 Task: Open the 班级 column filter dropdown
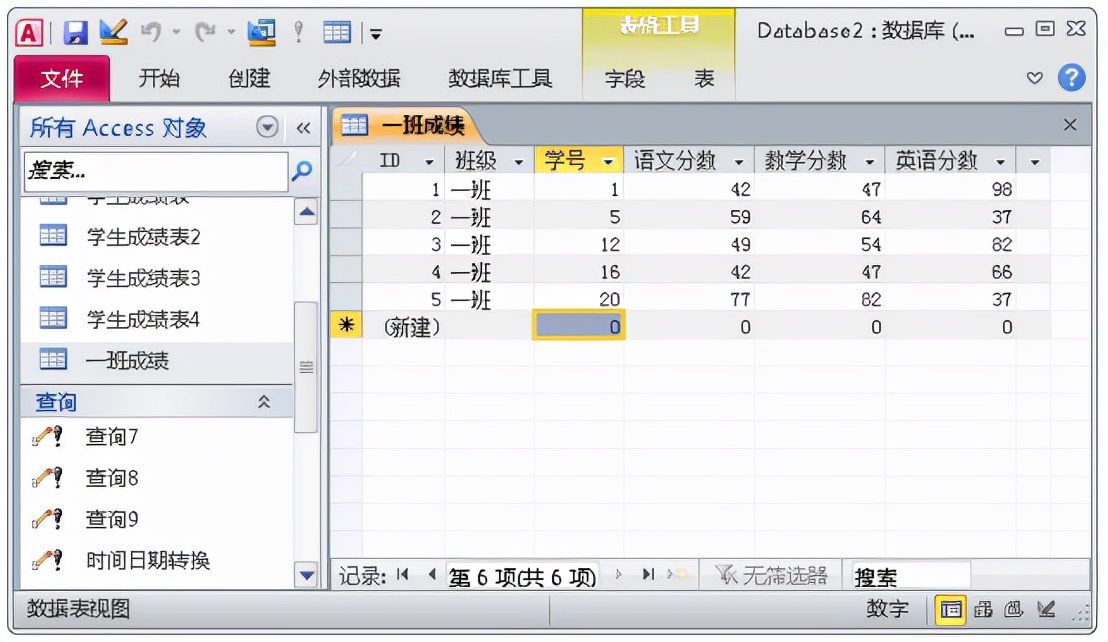(x=519, y=162)
